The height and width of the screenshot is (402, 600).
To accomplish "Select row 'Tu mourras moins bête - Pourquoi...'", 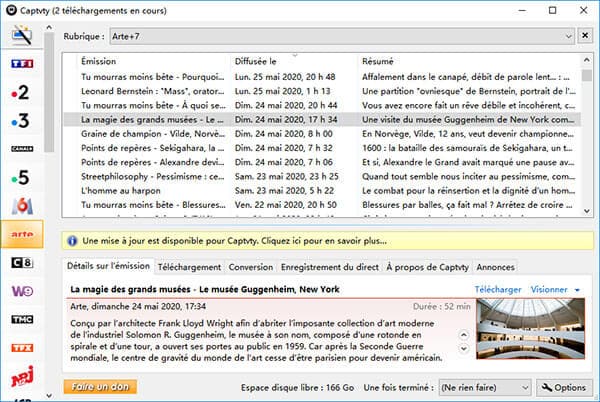I will [x=321, y=77].
